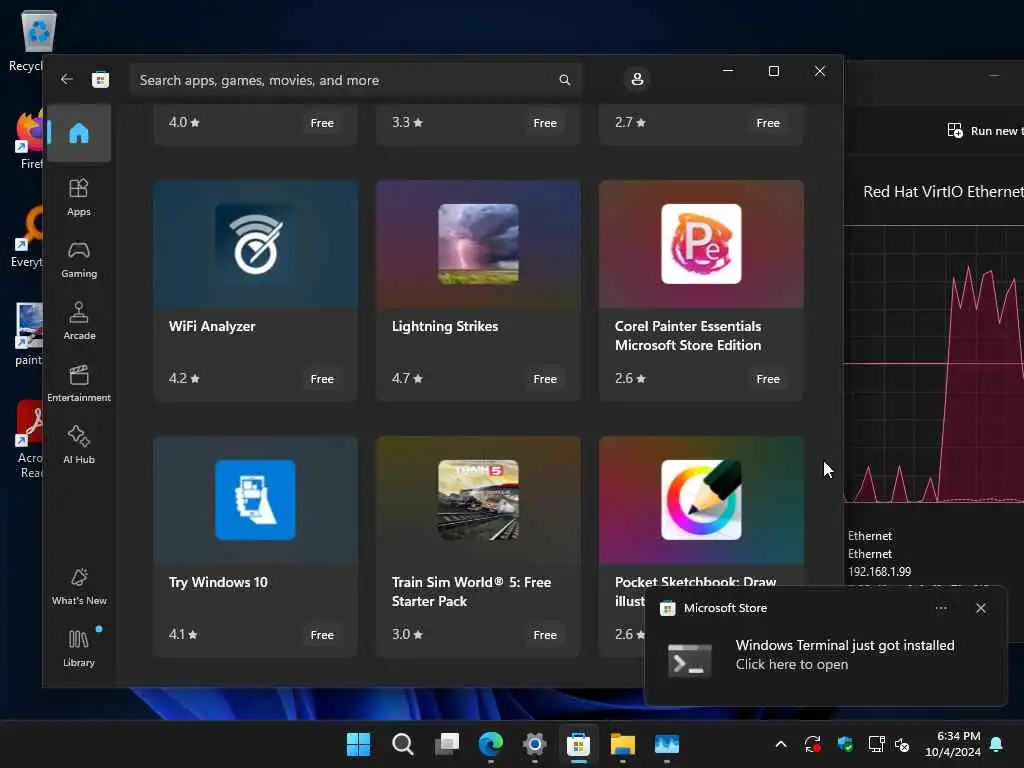Image resolution: width=1024 pixels, height=768 pixels.
Task: Click the Try Windows 10 title
Action: tap(218, 583)
